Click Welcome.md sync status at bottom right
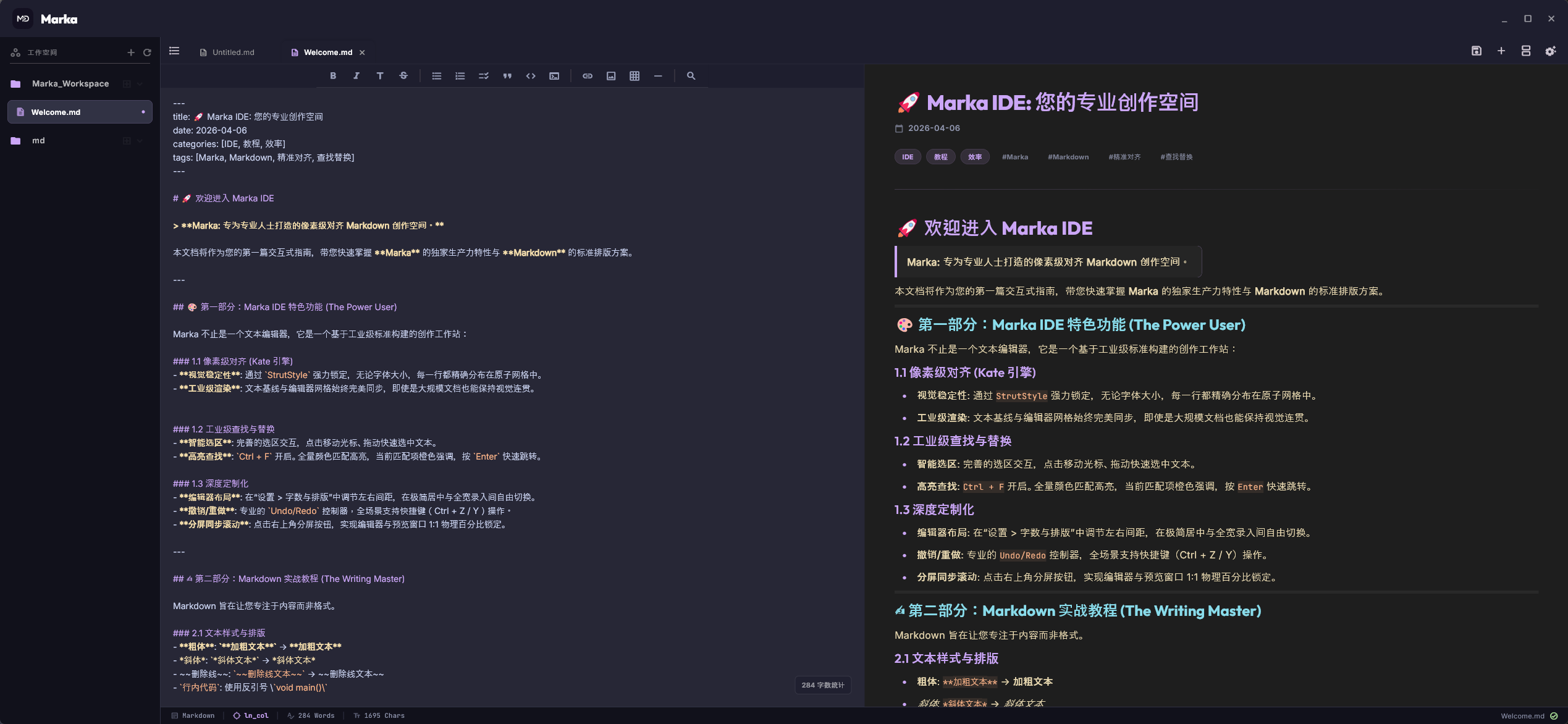This screenshot has height=724, width=1568. pyautogui.click(x=1529, y=716)
